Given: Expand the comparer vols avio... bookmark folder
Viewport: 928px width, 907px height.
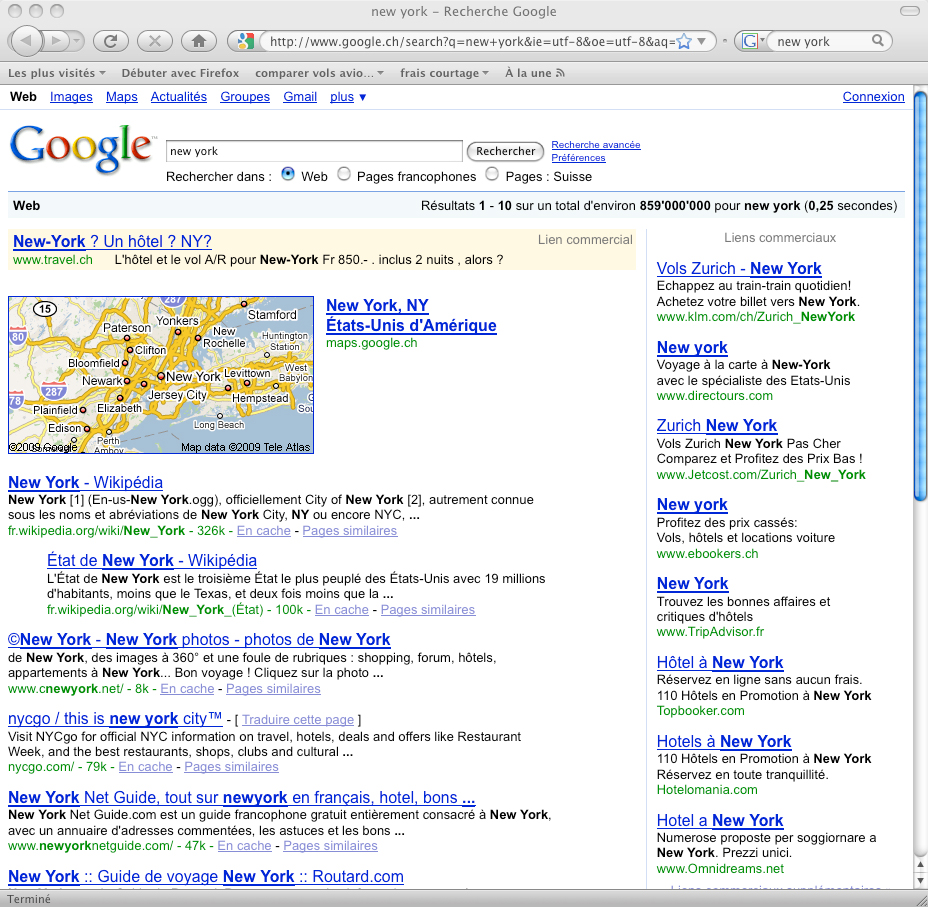Looking at the screenshot, I should 319,73.
